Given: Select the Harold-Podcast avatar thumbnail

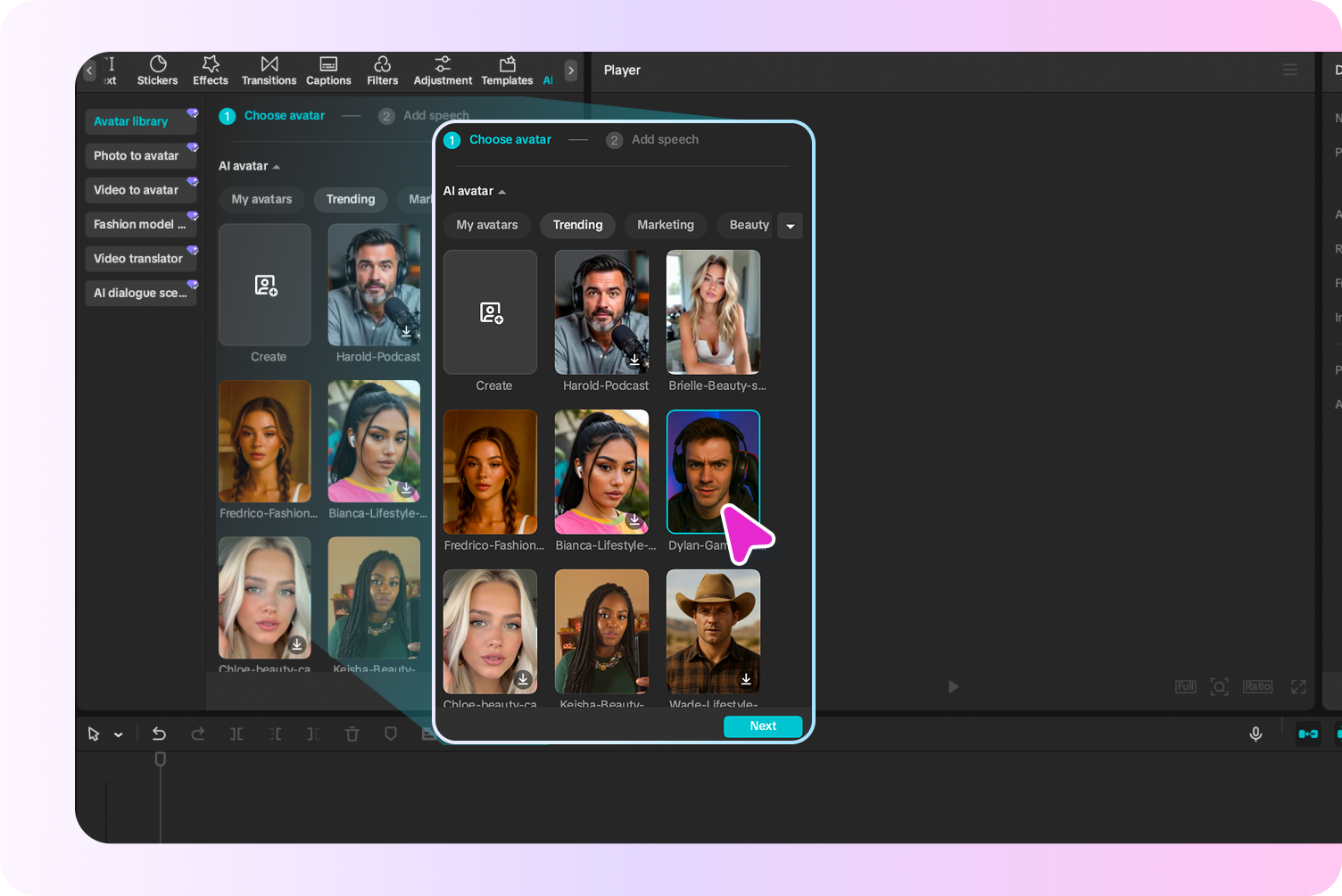Looking at the screenshot, I should 601,312.
